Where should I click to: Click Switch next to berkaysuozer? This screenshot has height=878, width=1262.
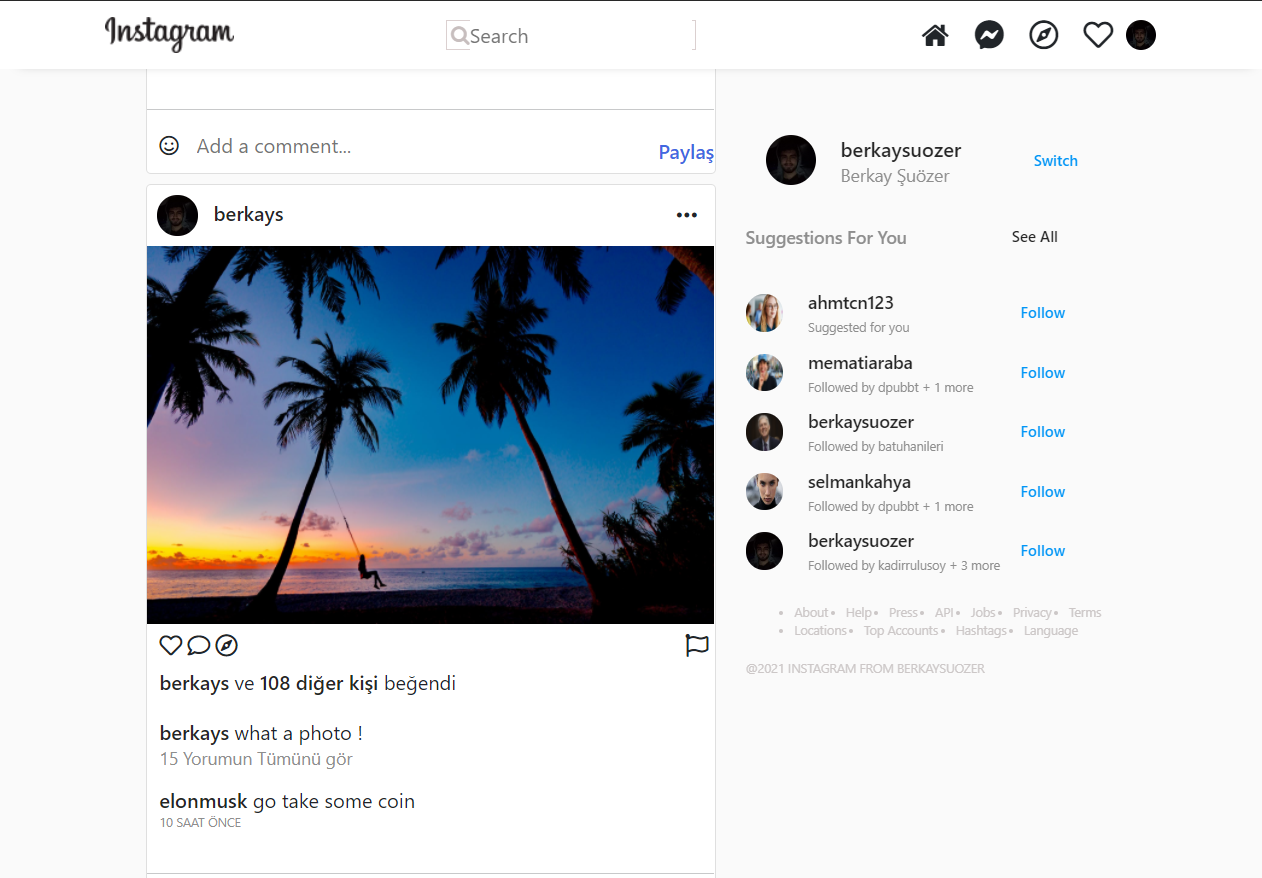click(1055, 160)
